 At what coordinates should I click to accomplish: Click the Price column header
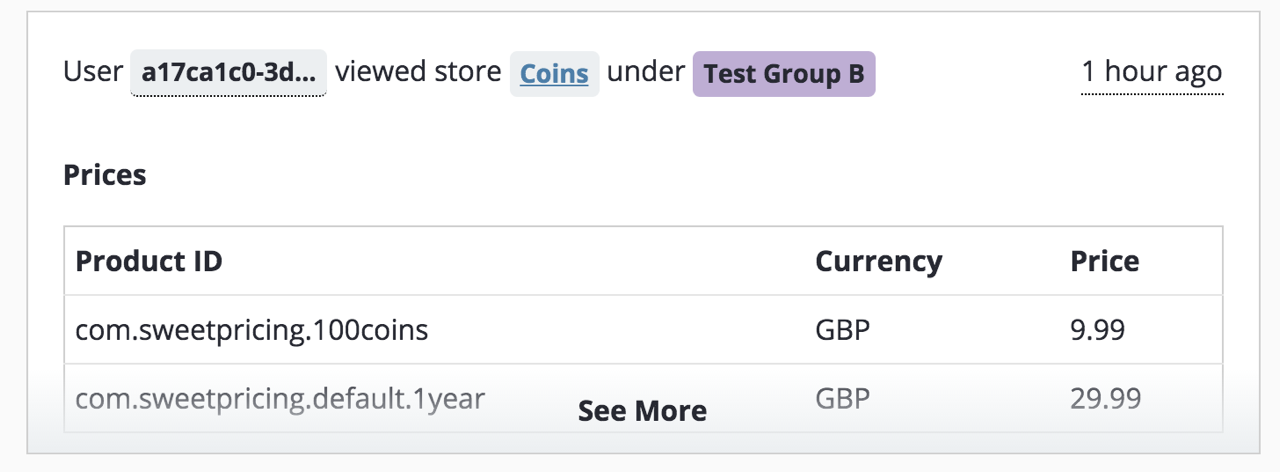tap(1105, 262)
